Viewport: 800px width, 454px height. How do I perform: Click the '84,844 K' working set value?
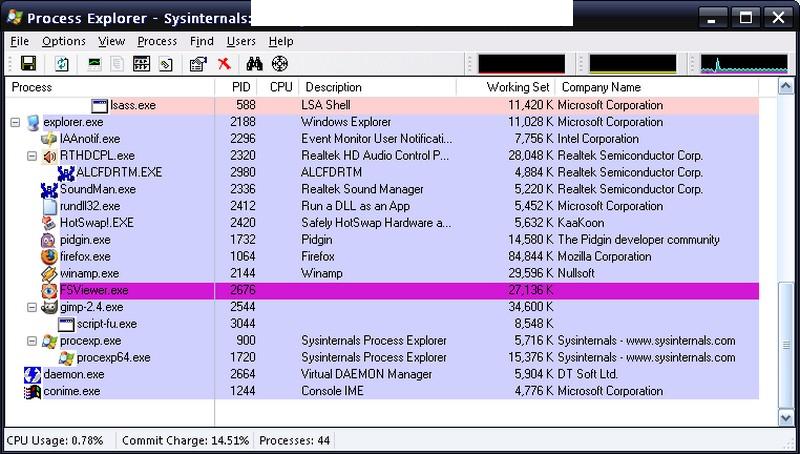coord(531,257)
